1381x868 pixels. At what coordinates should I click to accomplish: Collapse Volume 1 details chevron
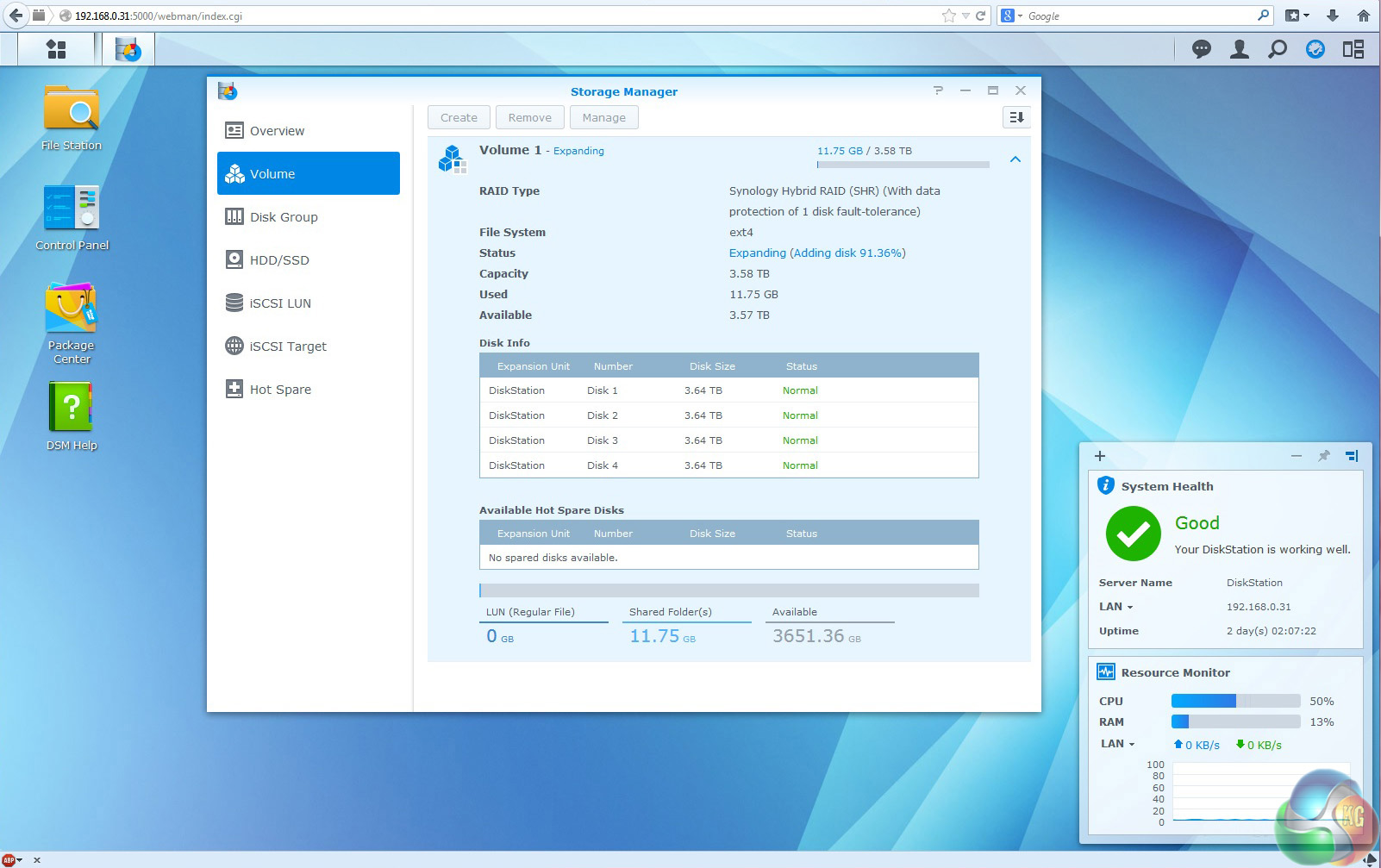pyautogui.click(x=1015, y=159)
